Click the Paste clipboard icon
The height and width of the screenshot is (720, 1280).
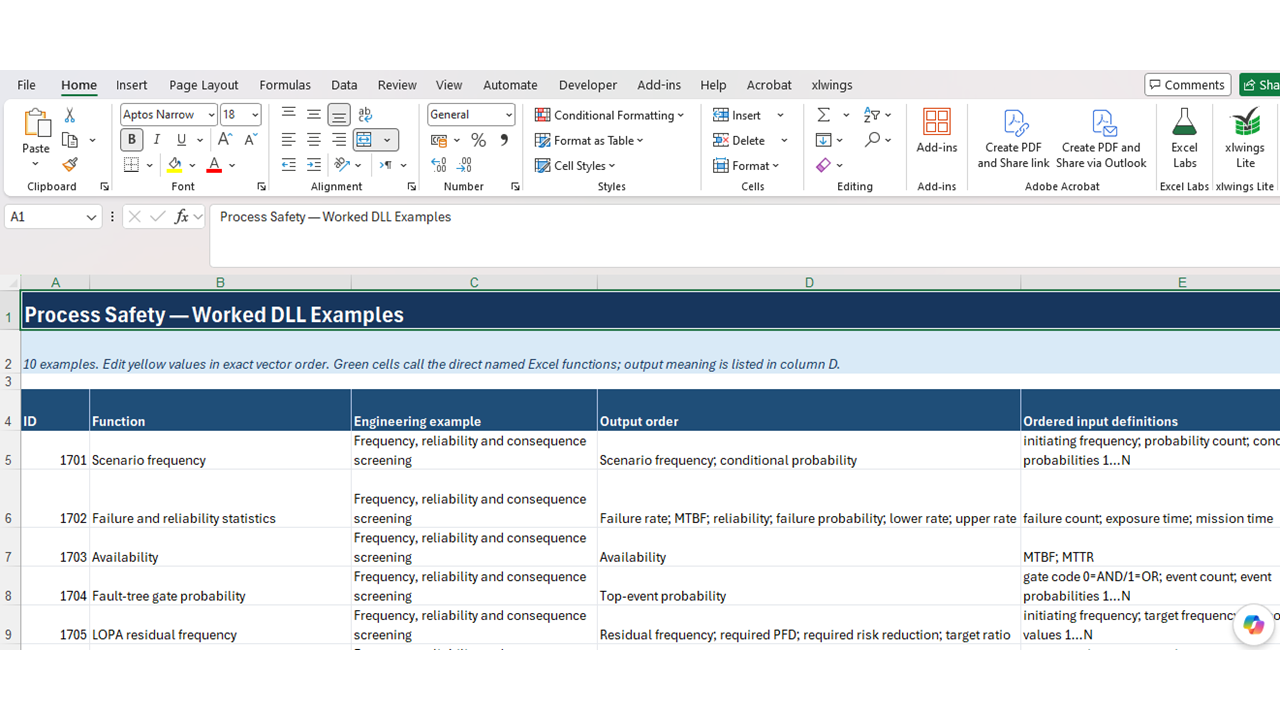tap(36, 124)
